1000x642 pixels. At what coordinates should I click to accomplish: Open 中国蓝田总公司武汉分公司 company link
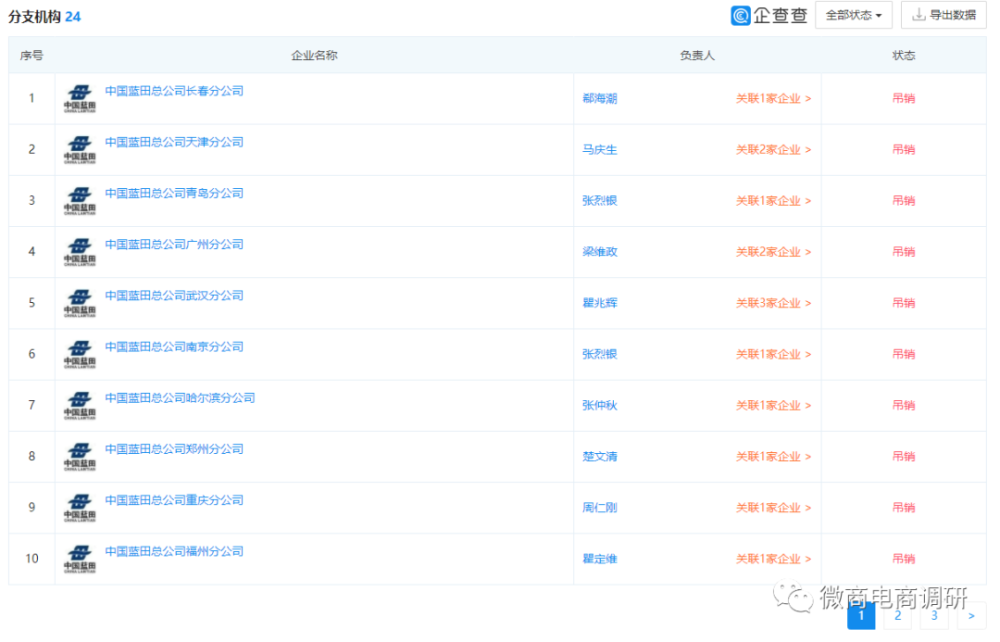(174, 296)
